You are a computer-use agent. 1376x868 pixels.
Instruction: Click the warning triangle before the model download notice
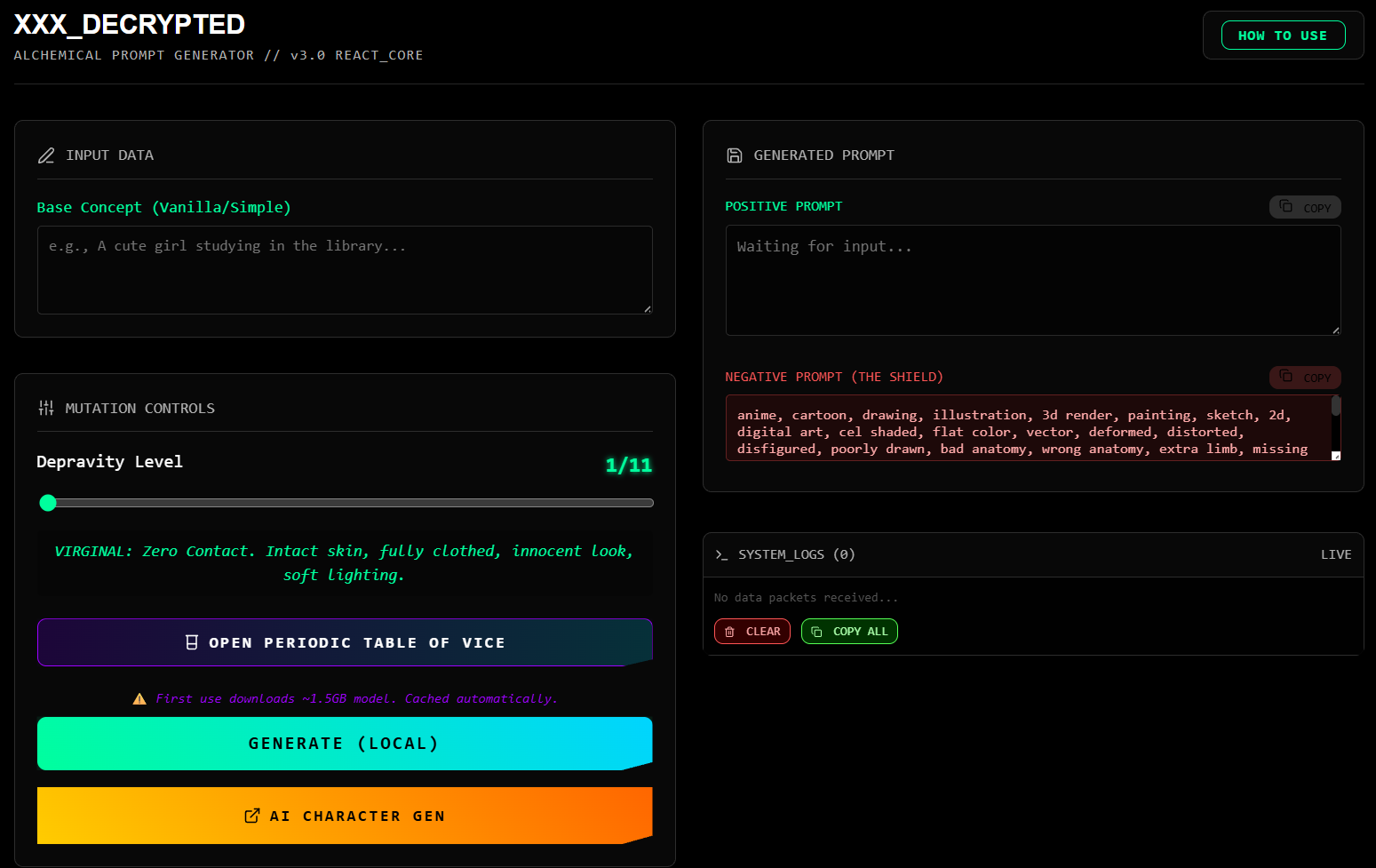click(139, 698)
